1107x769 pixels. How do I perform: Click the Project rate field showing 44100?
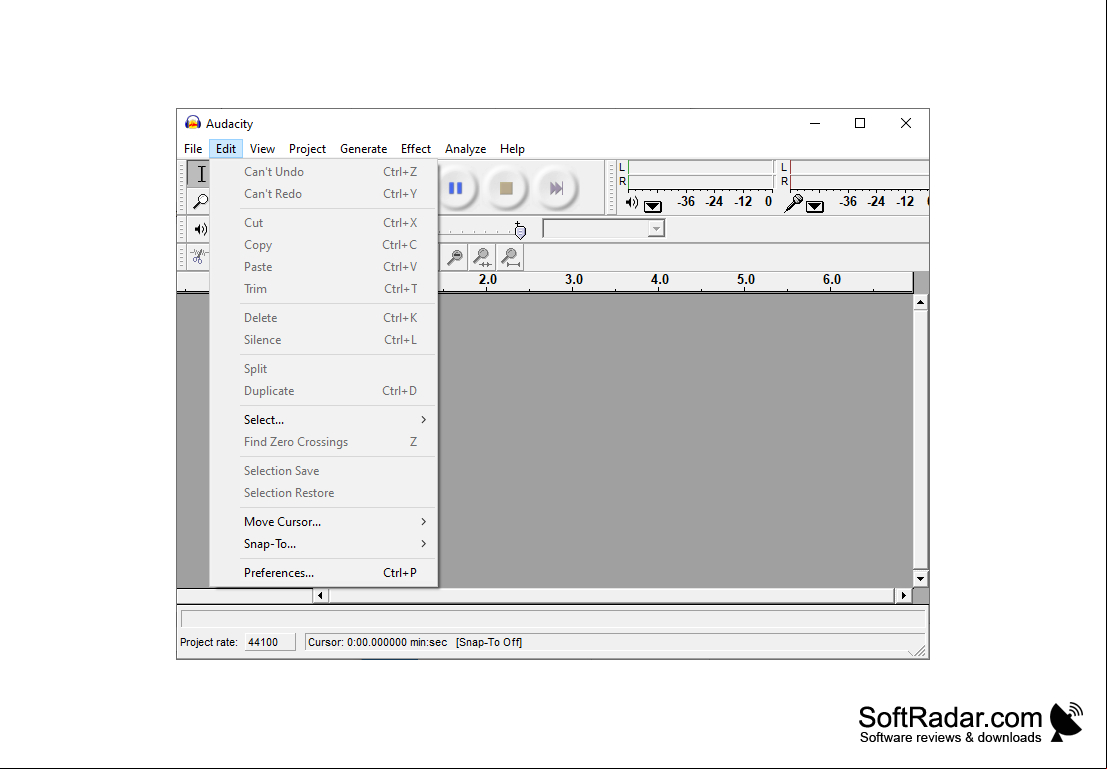point(270,642)
